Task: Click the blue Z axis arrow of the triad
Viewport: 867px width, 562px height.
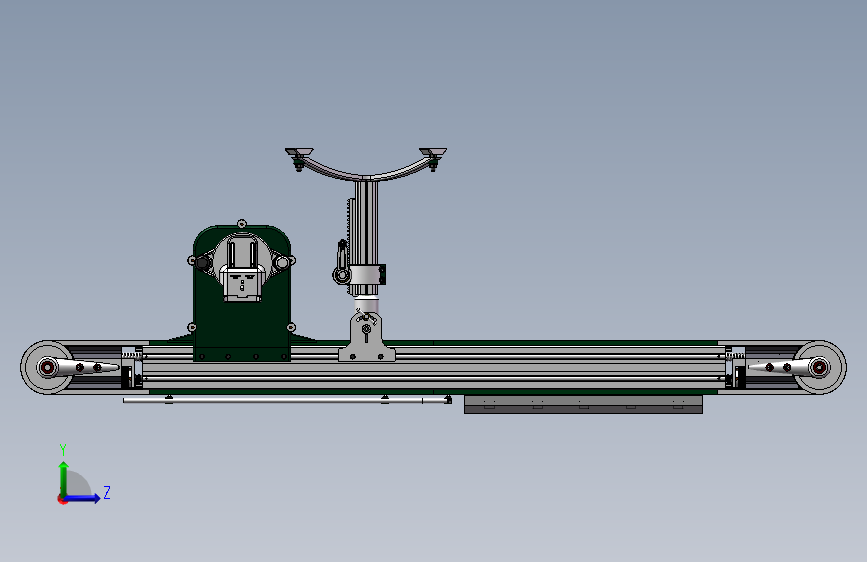Action: coord(83,498)
